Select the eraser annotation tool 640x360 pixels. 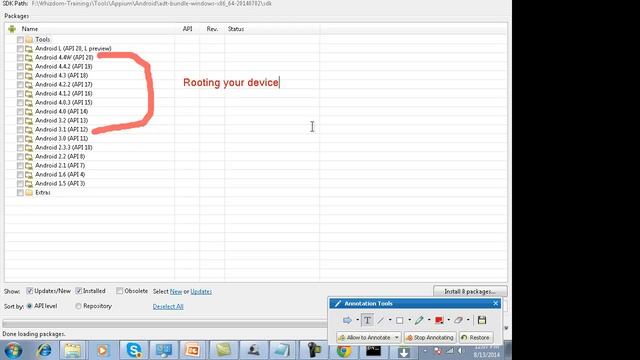[458, 320]
